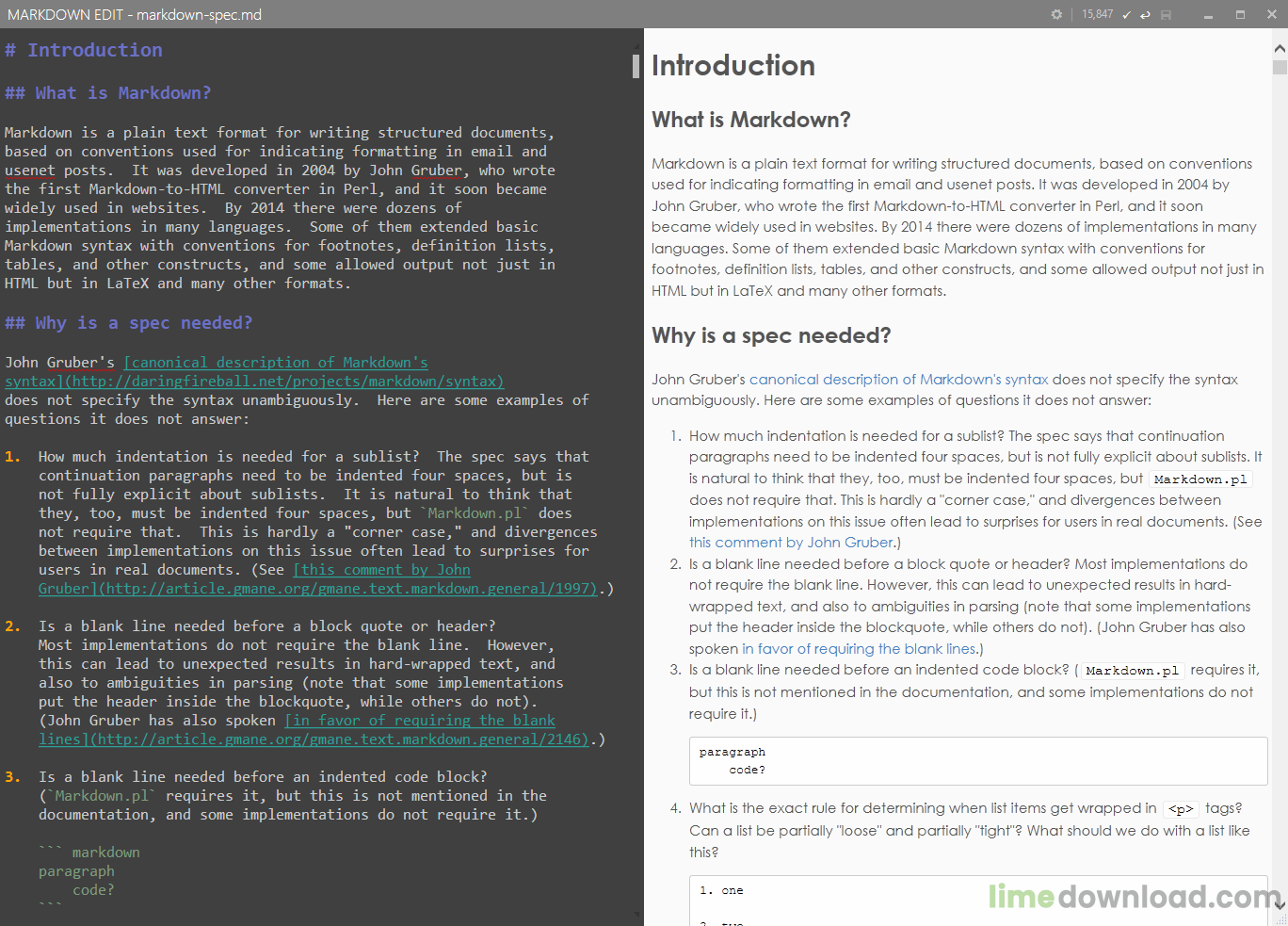
Task: Click the word count display showing 15,847
Action: [1096, 14]
